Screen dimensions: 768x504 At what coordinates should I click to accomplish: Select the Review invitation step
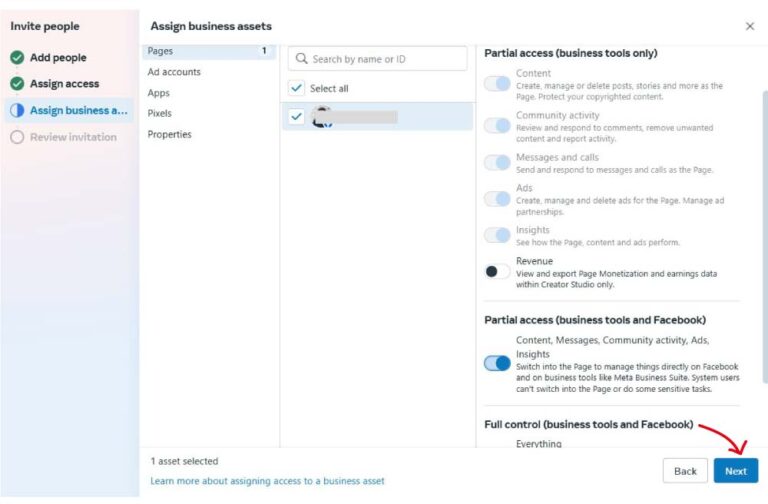(73, 137)
